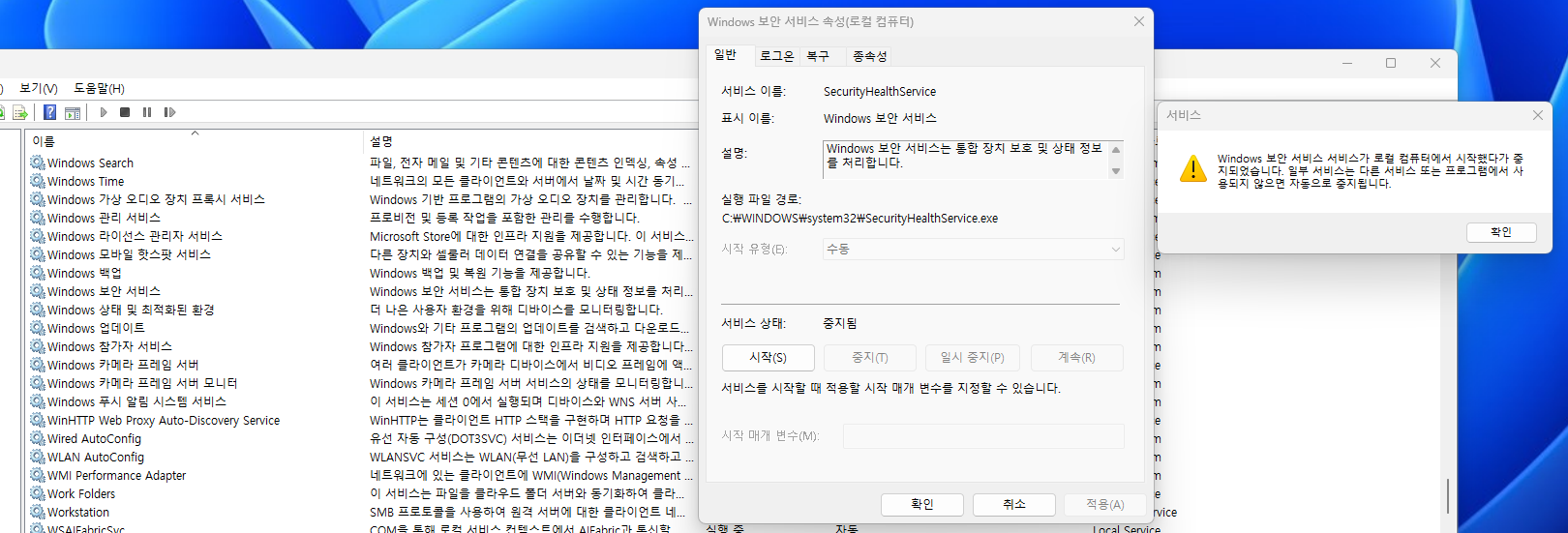Open the 보기(V) menu
The image size is (1568, 533).
pyautogui.click(x=39, y=88)
